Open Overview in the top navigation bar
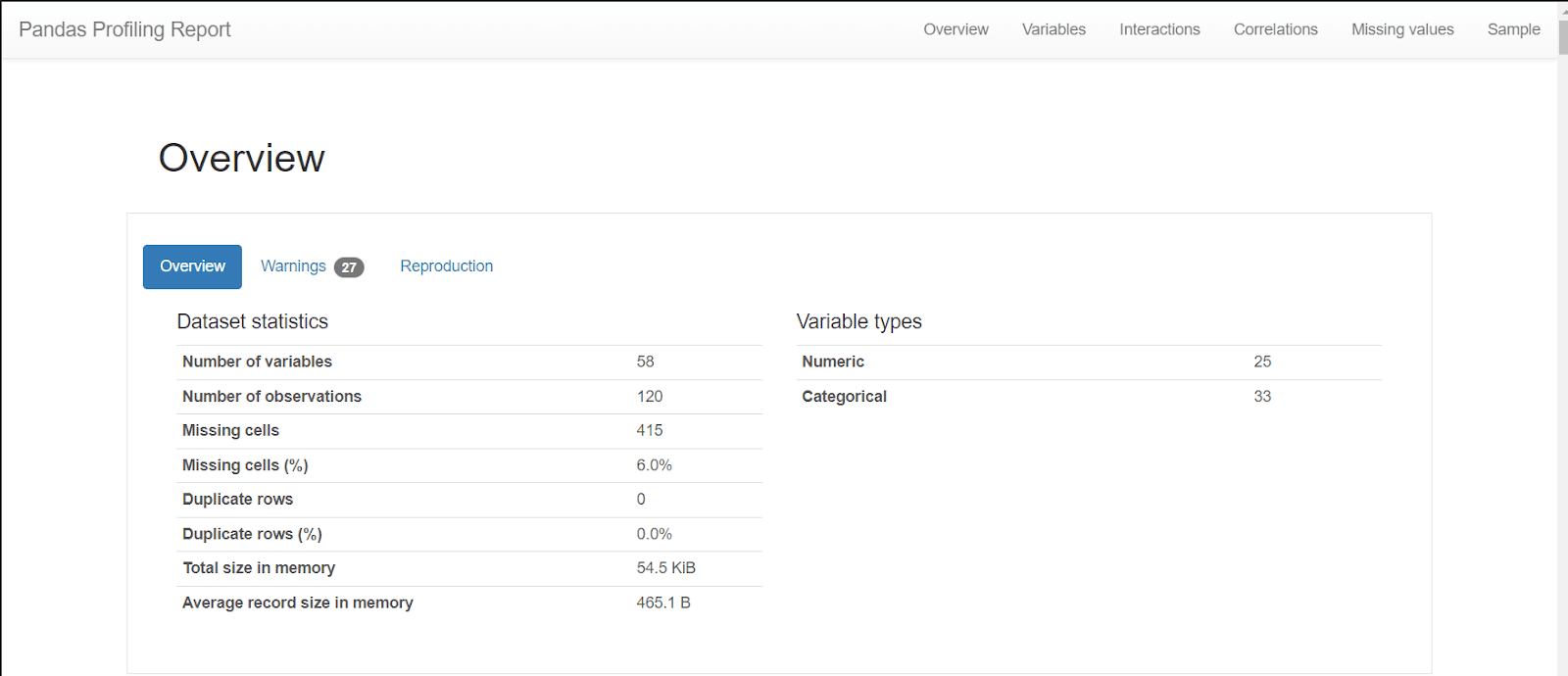 955,29
